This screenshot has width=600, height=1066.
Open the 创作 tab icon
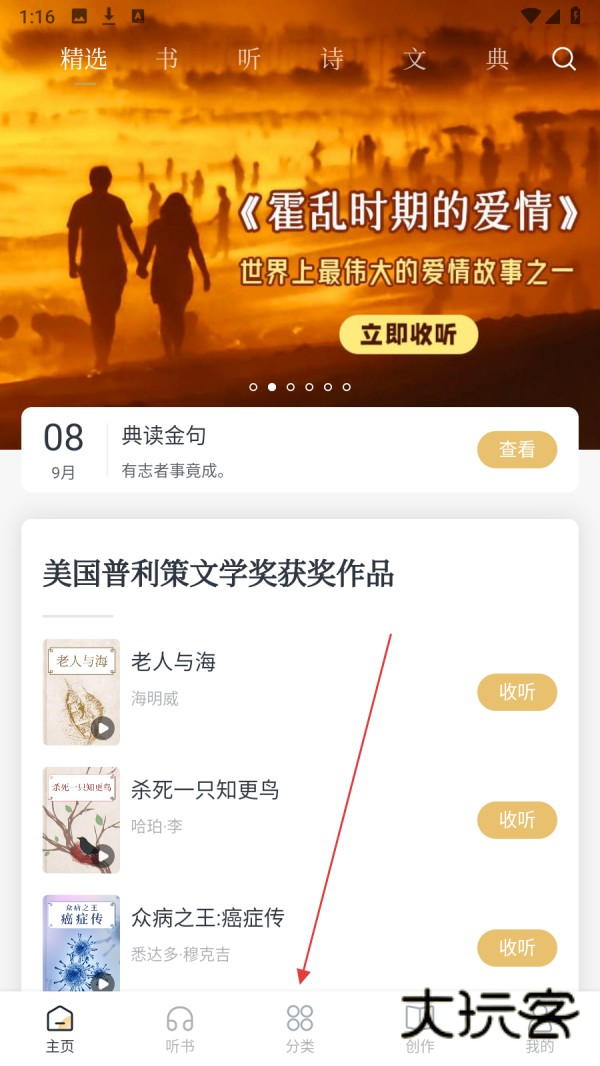(419, 1019)
